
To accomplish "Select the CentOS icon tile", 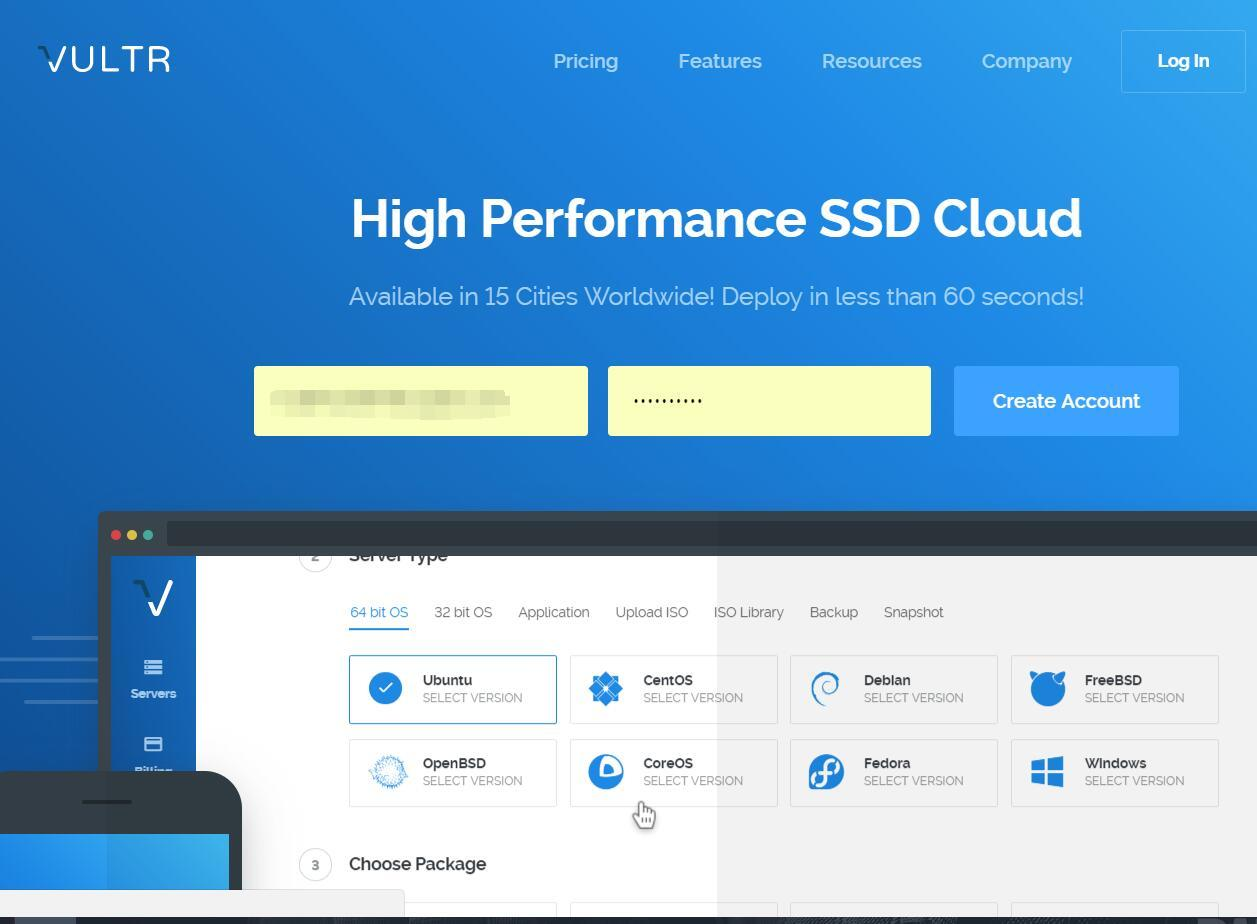I will 606,688.
